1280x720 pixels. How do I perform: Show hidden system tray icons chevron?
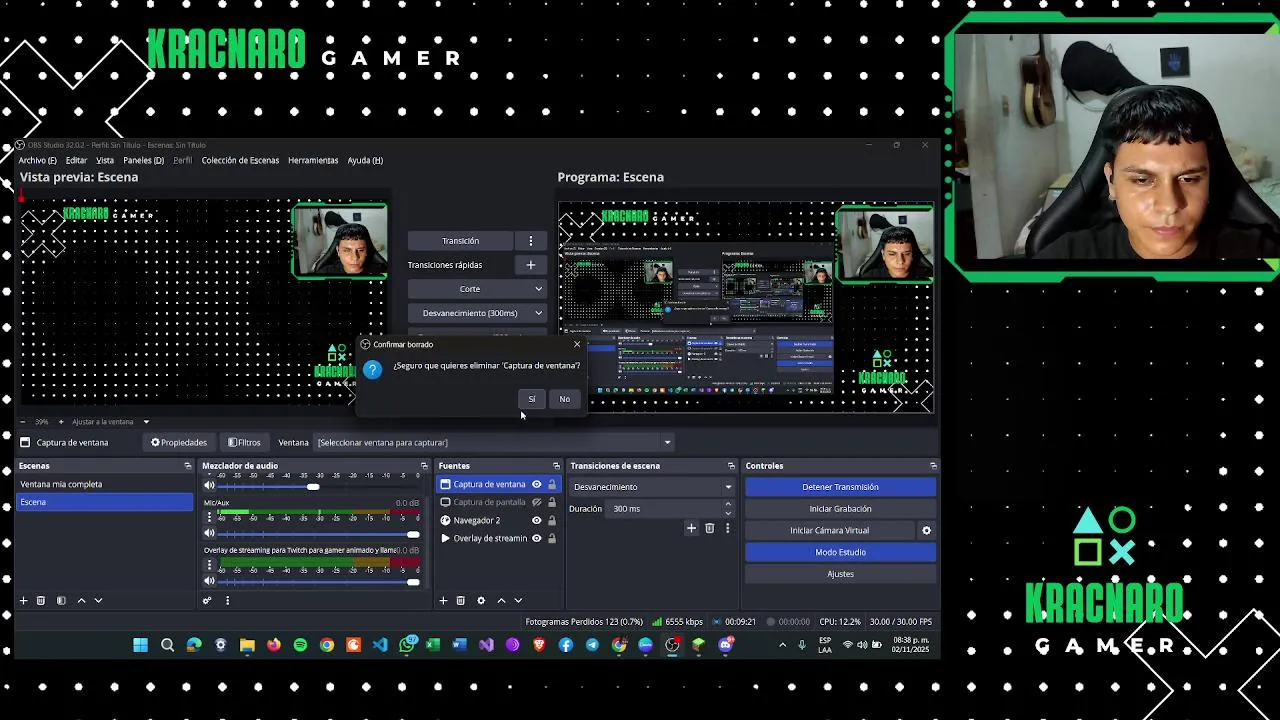[782, 645]
